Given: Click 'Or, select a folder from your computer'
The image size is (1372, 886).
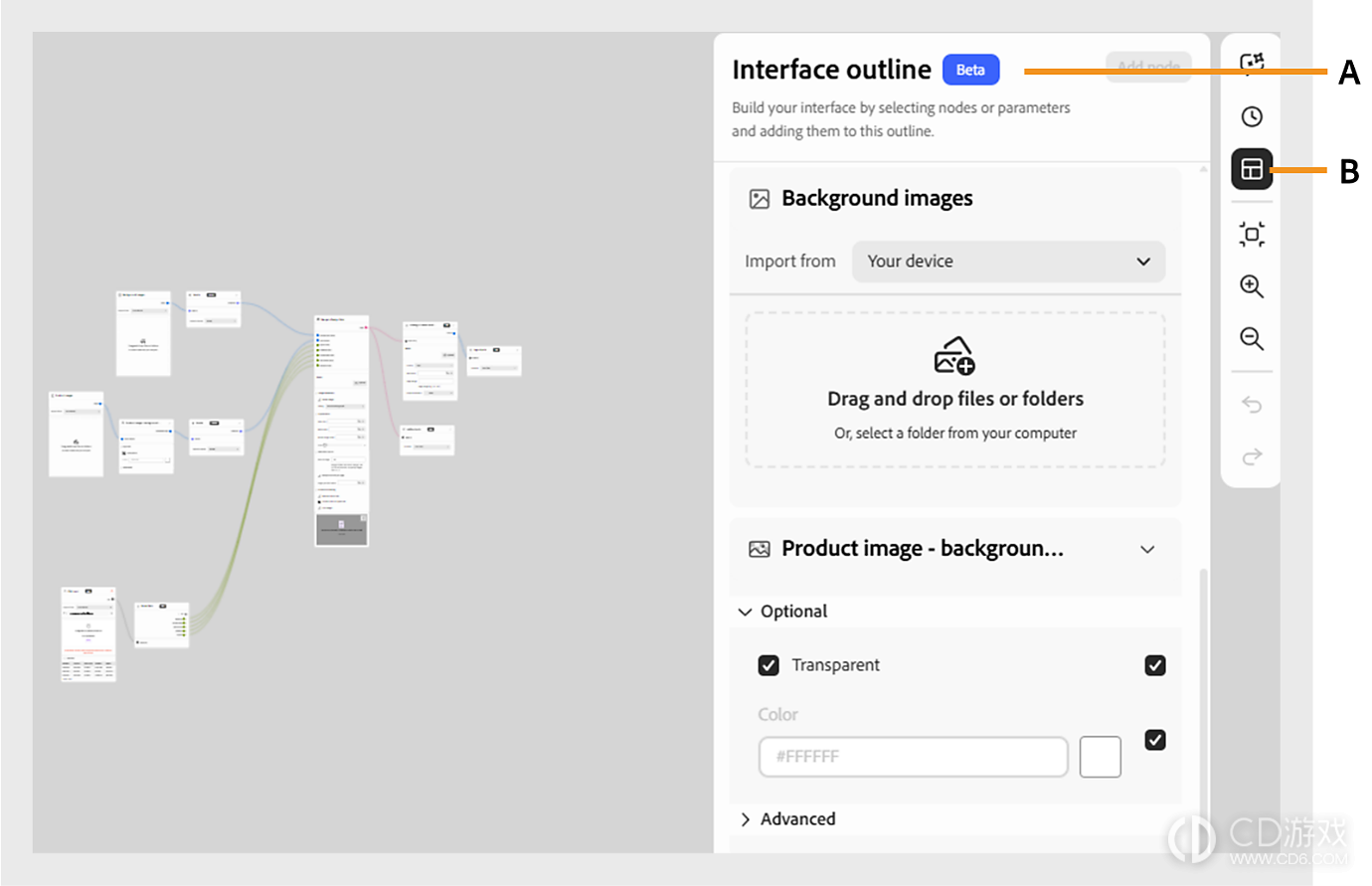Looking at the screenshot, I should (955, 434).
